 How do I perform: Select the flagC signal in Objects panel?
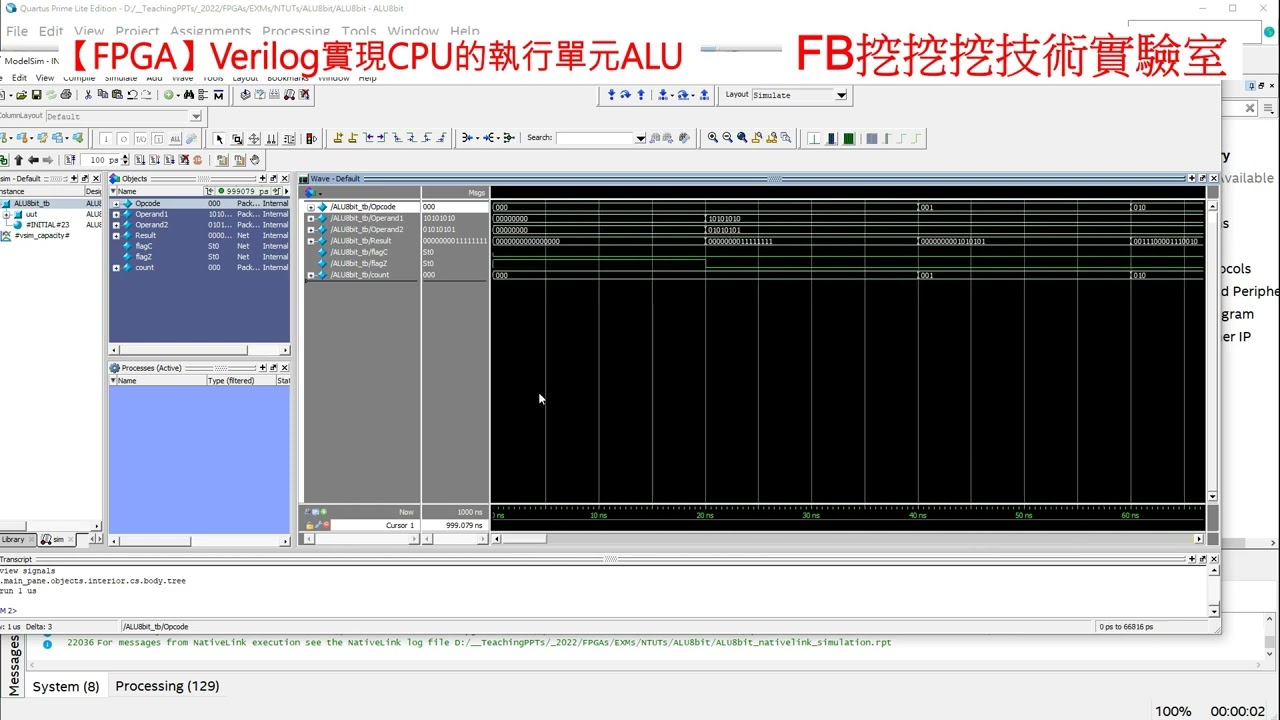[x=144, y=246]
